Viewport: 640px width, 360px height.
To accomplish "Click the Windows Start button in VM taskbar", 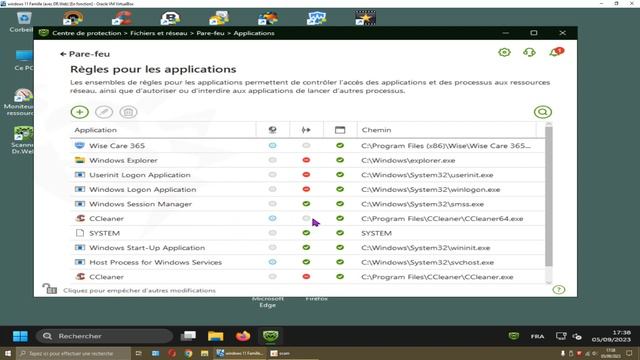I will [20, 336].
